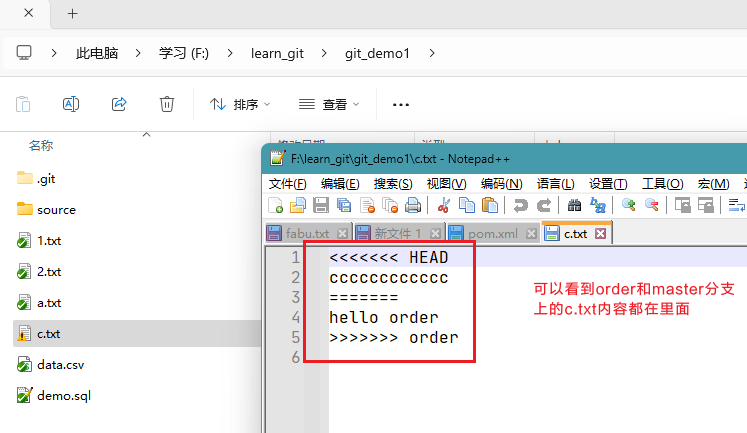Cut selection with the scissors icon
The image size is (747, 433).
(x=444, y=205)
